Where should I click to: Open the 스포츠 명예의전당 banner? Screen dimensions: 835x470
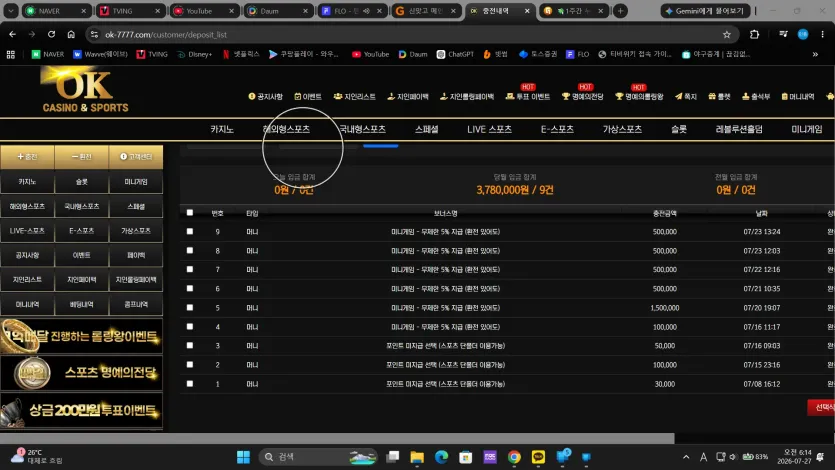[81, 373]
